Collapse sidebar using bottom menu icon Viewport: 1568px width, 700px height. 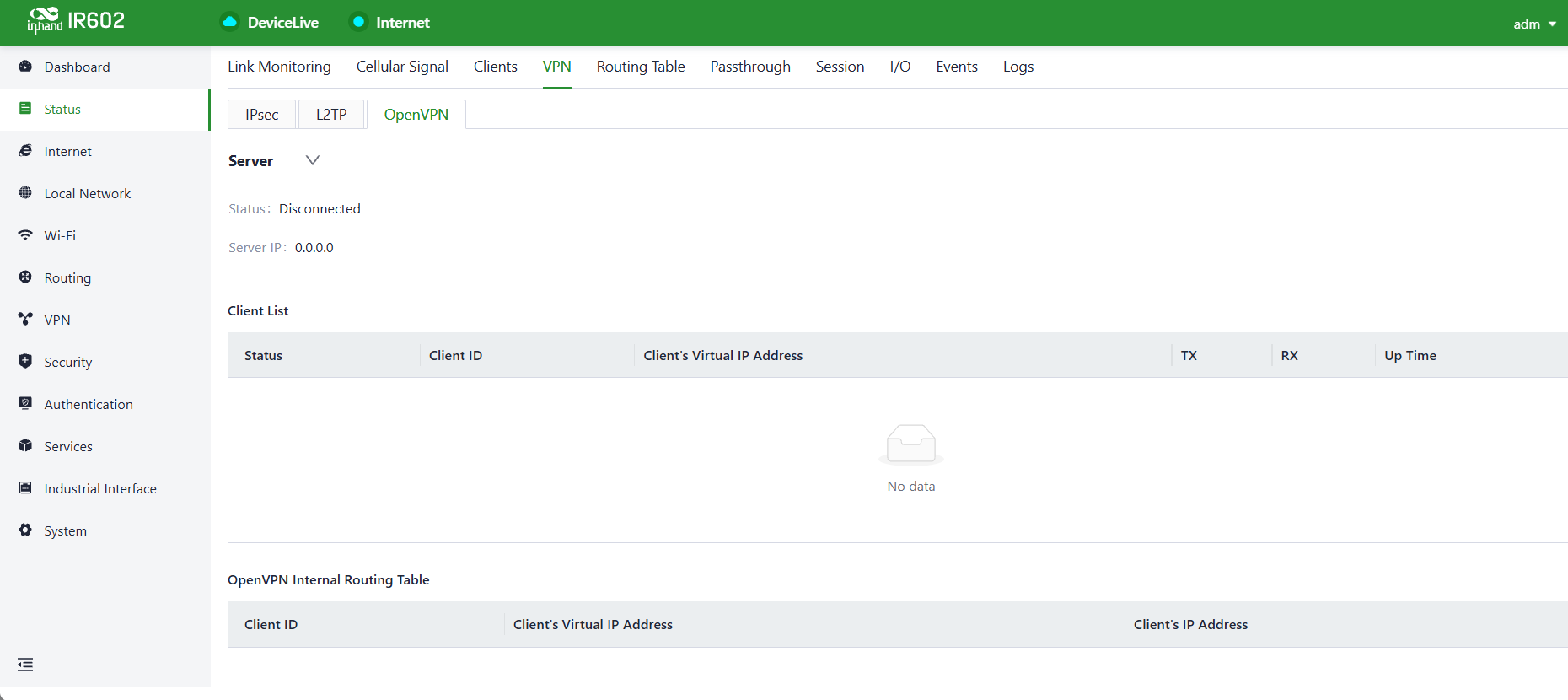pos(25,665)
